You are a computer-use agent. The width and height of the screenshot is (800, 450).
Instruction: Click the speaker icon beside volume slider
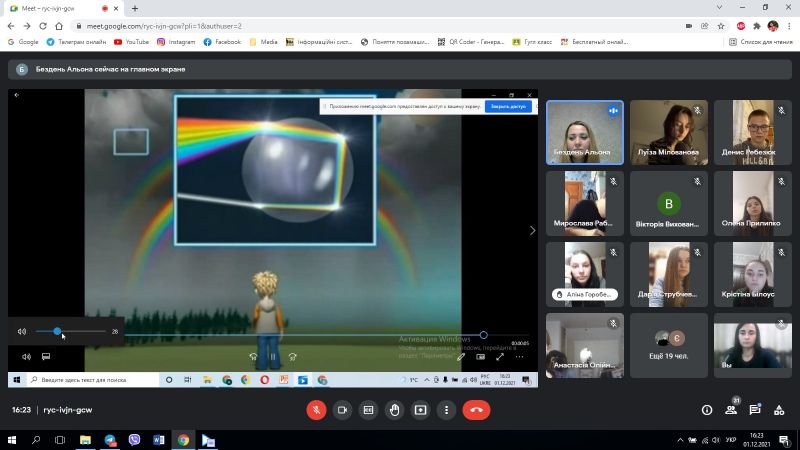[22, 331]
